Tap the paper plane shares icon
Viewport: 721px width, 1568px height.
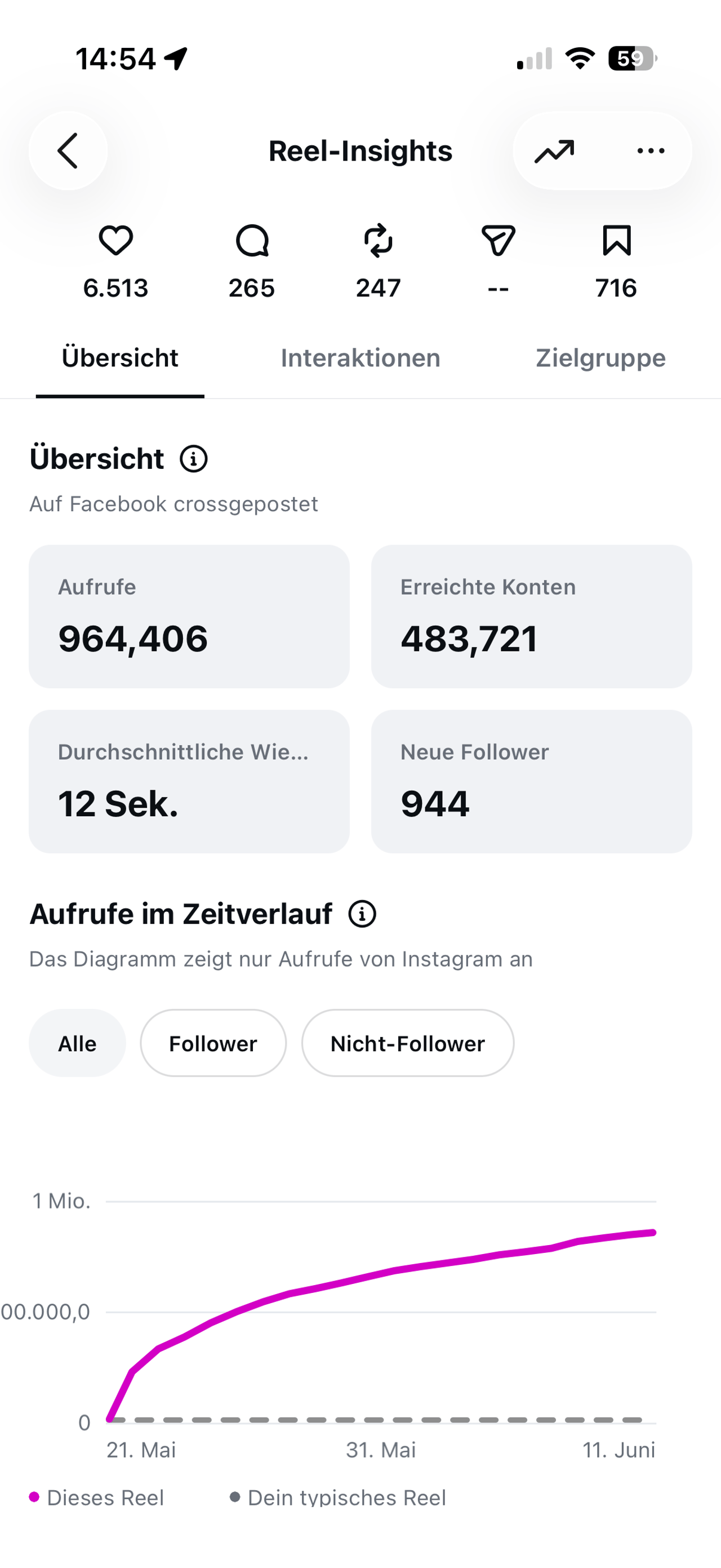(499, 241)
